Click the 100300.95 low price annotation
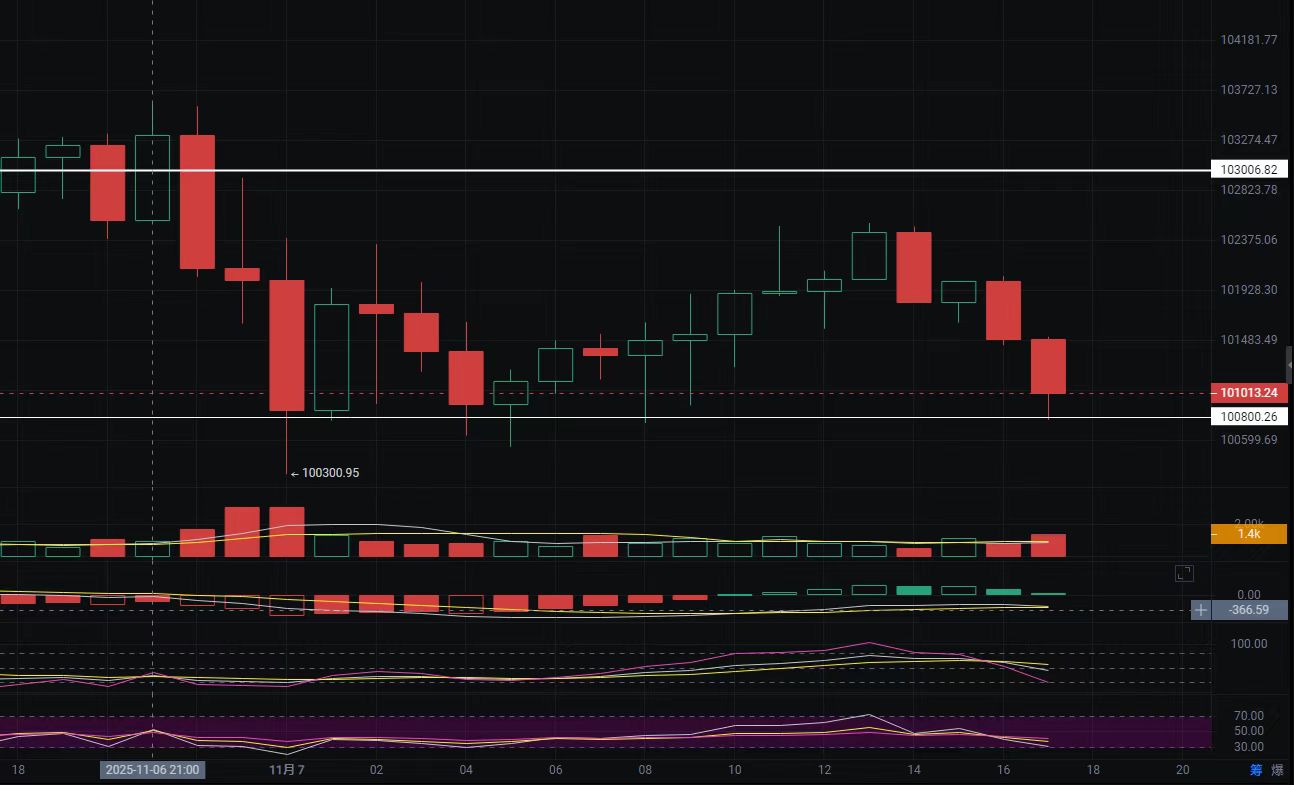The width and height of the screenshot is (1294, 785). (x=329, y=473)
